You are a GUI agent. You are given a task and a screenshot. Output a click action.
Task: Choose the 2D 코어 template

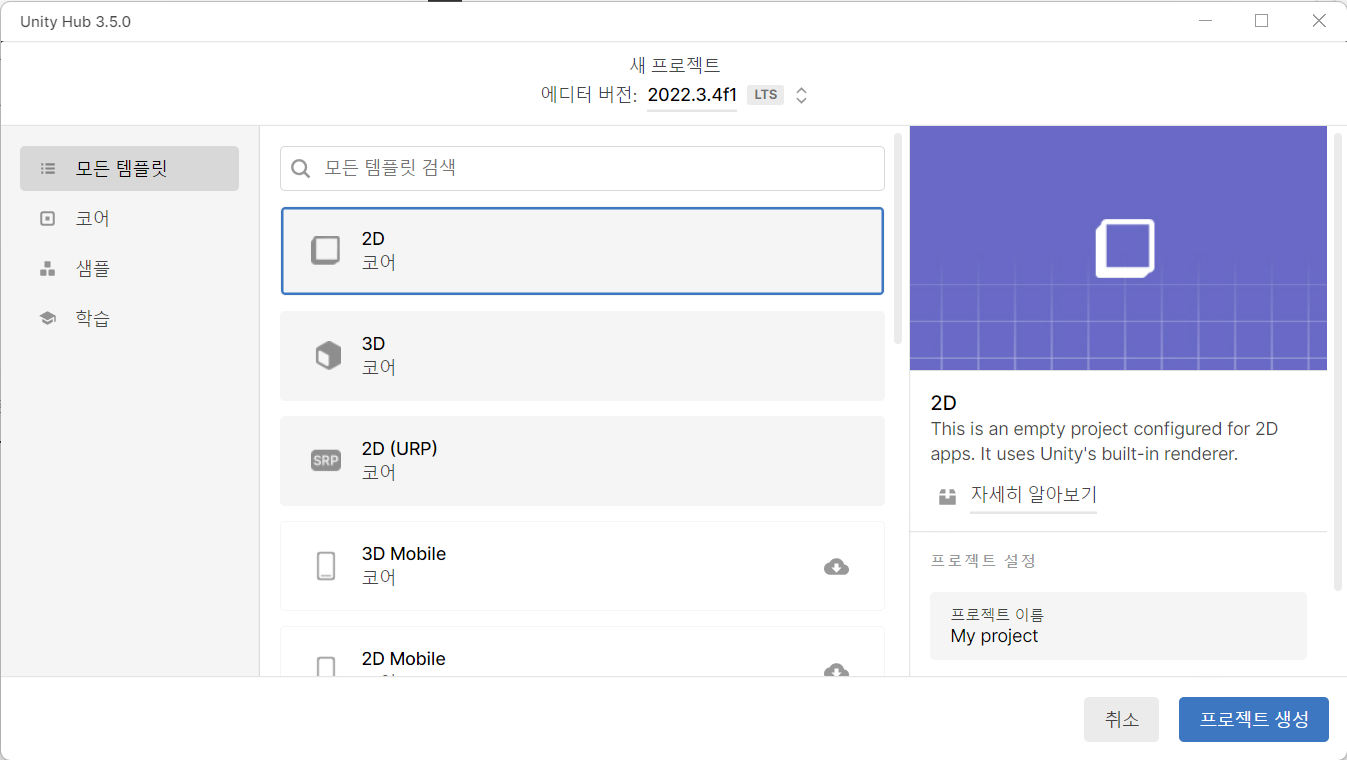582,251
